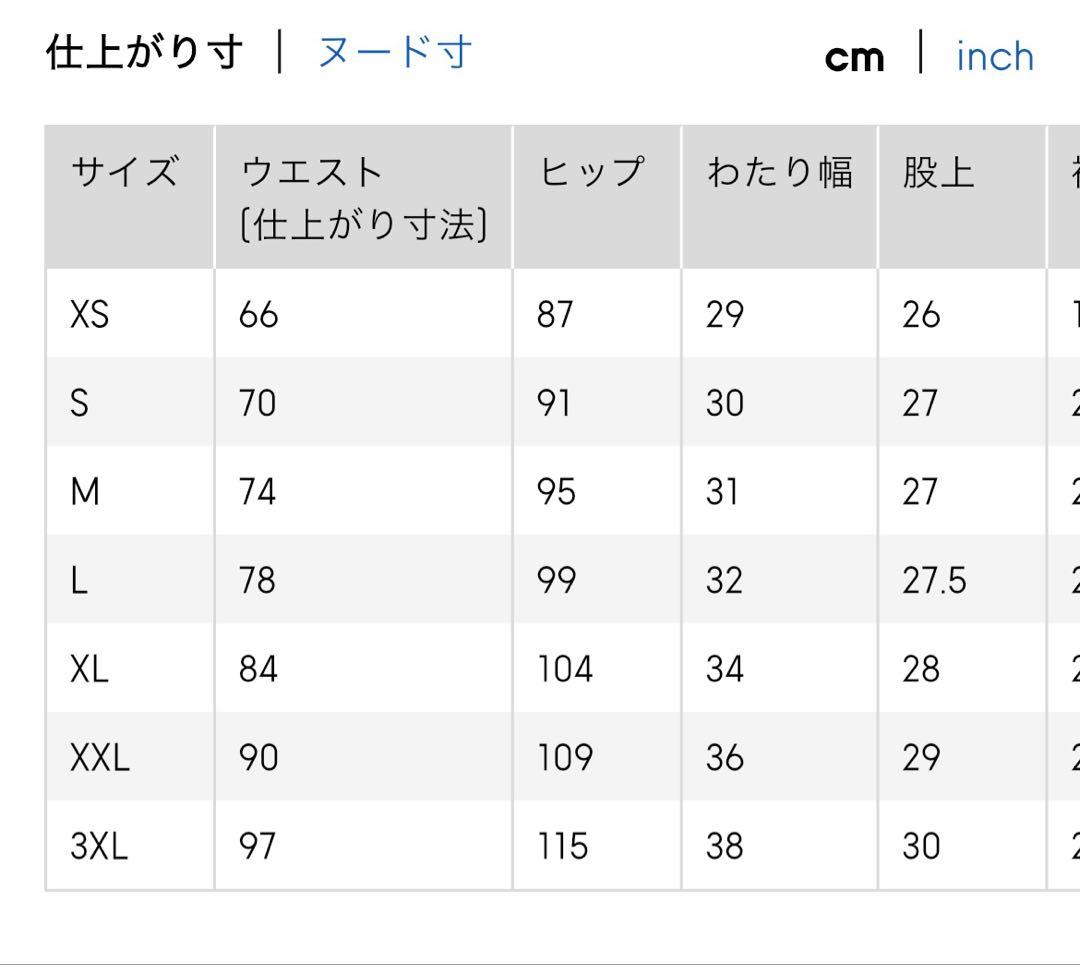Click waist value 74 for size M
The height and width of the screenshot is (965, 1080).
tap(257, 492)
